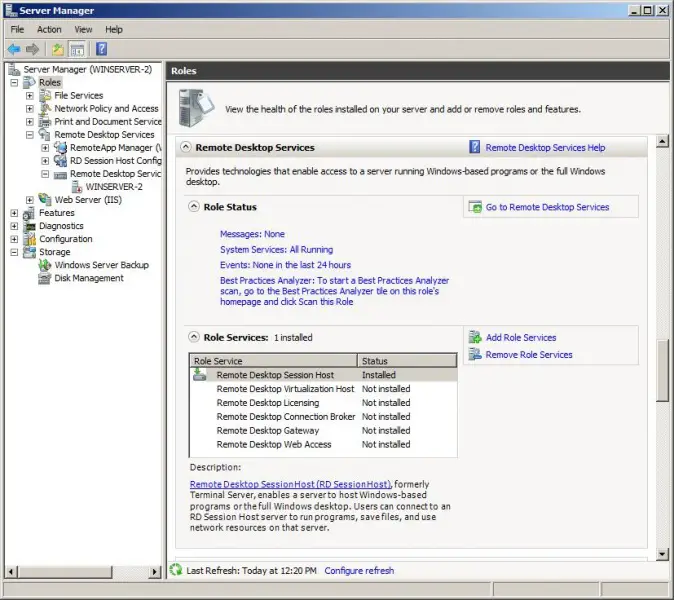Select the Remote Desktop Gateway row
674x600 pixels.
[323, 430]
